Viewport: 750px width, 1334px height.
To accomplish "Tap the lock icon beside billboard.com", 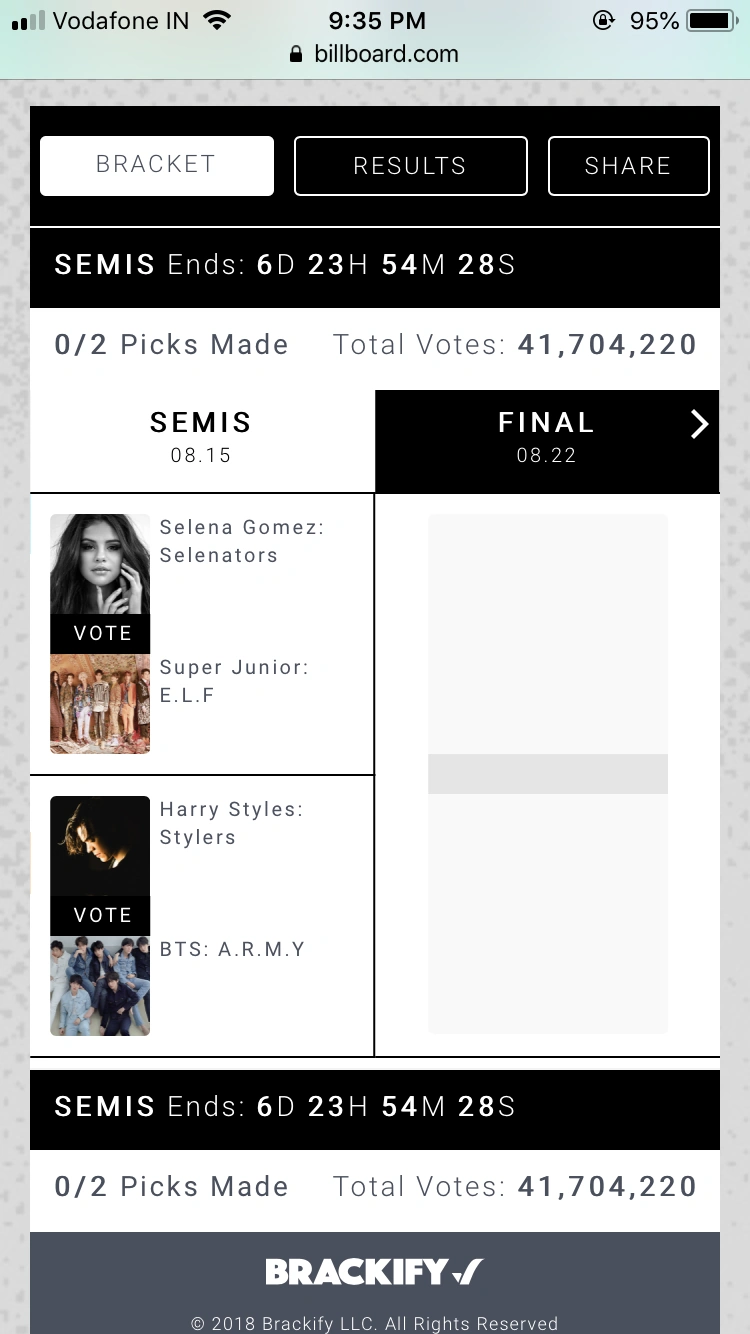I will tap(296, 55).
